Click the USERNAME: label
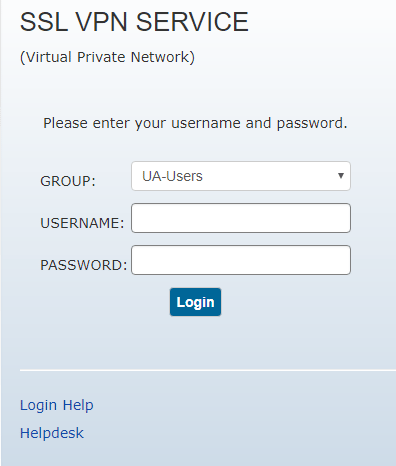The image size is (396, 466). pos(82,223)
